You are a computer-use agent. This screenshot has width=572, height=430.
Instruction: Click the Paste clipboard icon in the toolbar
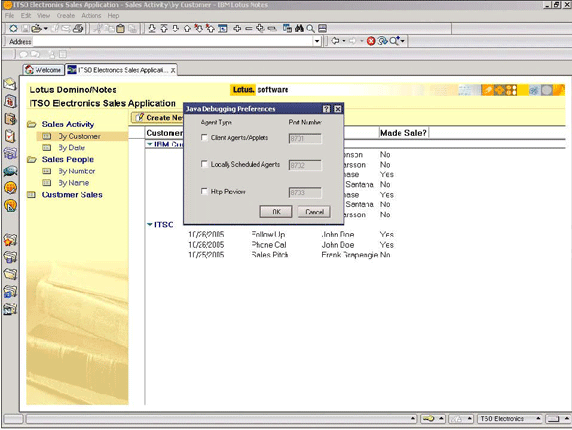120,28
